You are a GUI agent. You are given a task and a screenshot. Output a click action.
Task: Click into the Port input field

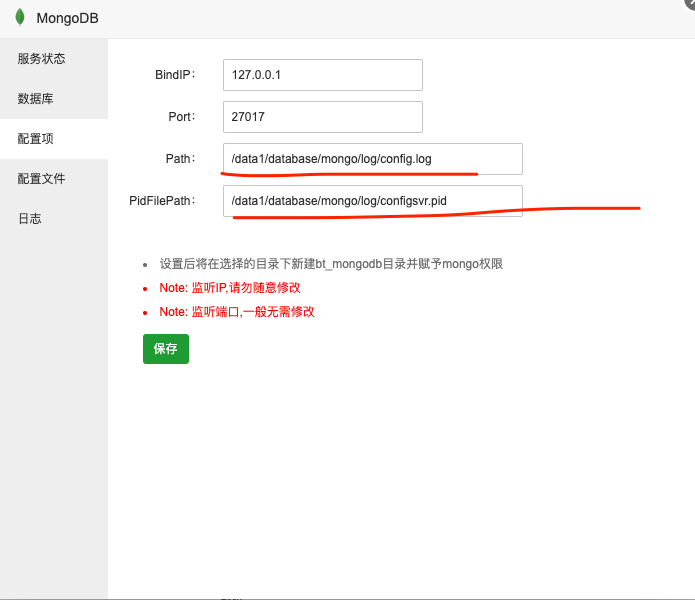click(323, 117)
